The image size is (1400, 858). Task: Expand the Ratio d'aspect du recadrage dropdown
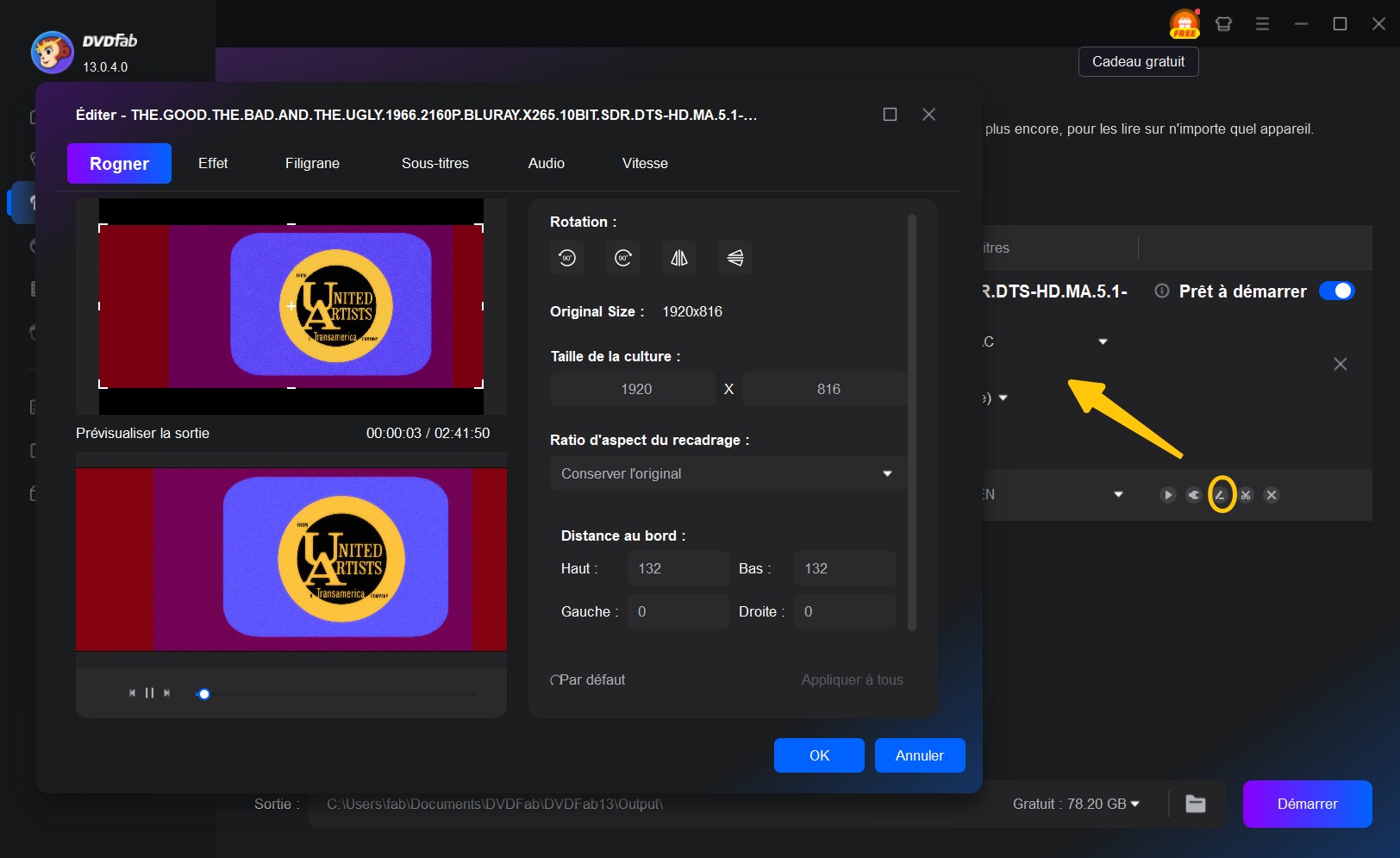[x=728, y=473]
